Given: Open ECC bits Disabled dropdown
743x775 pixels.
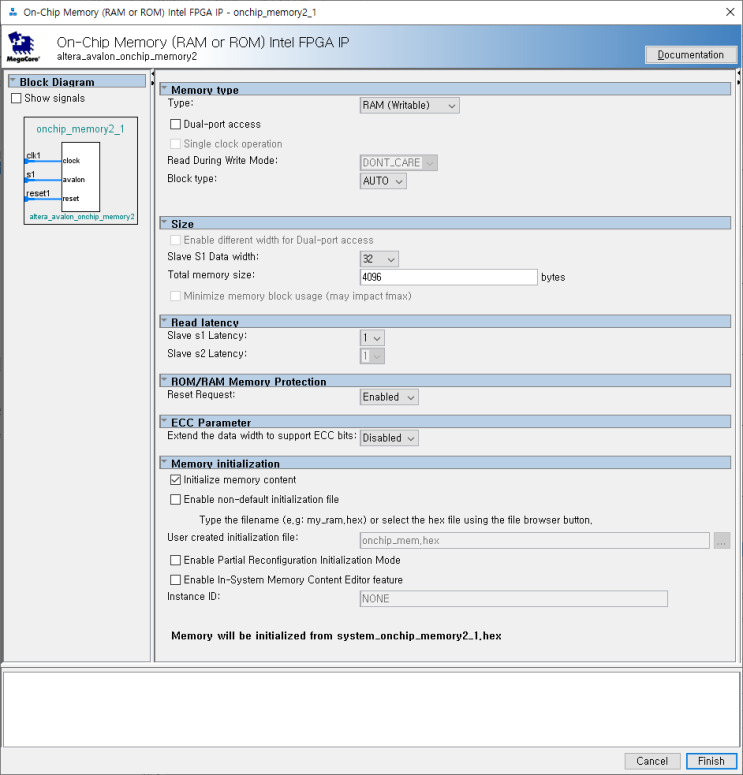Looking at the screenshot, I should [x=389, y=438].
